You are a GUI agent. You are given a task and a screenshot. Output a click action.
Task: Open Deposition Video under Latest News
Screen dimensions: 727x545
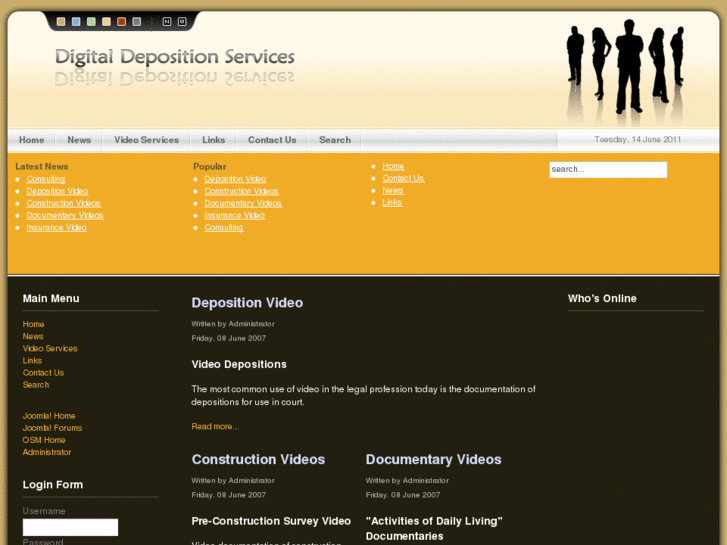[x=57, y=191]
